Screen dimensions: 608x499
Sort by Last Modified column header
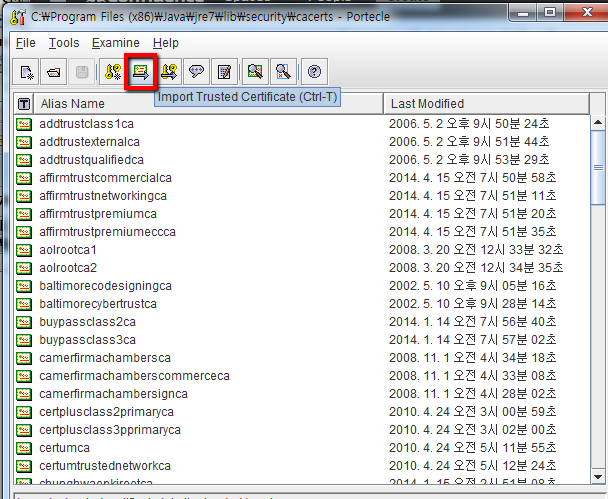click(x=487, y=104)
